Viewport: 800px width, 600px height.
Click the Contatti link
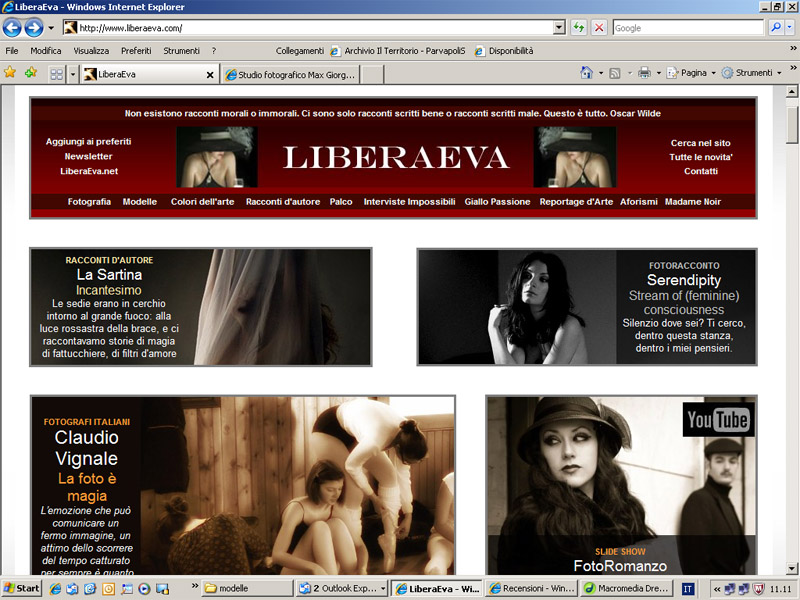(701, 171)
